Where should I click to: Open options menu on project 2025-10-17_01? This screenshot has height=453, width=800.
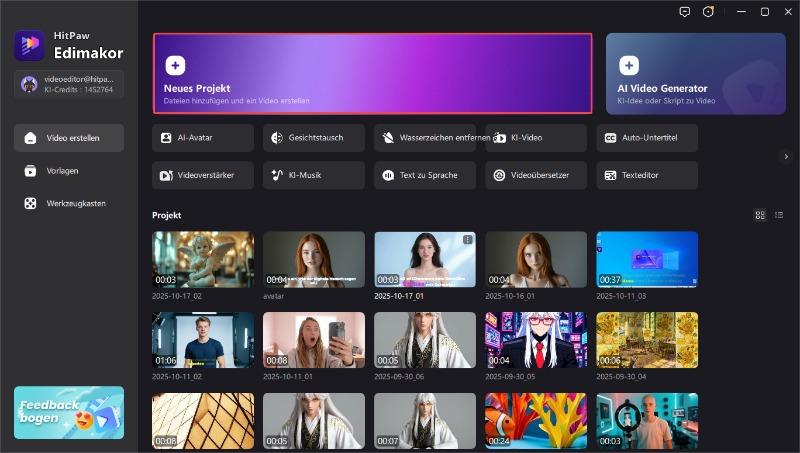tap(468, 240)
